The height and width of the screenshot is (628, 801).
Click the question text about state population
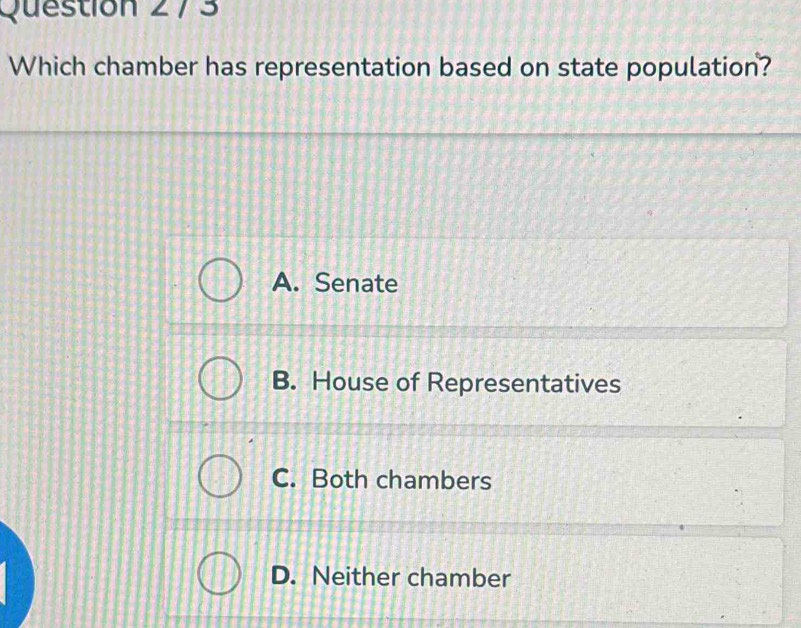coord(394,72)
